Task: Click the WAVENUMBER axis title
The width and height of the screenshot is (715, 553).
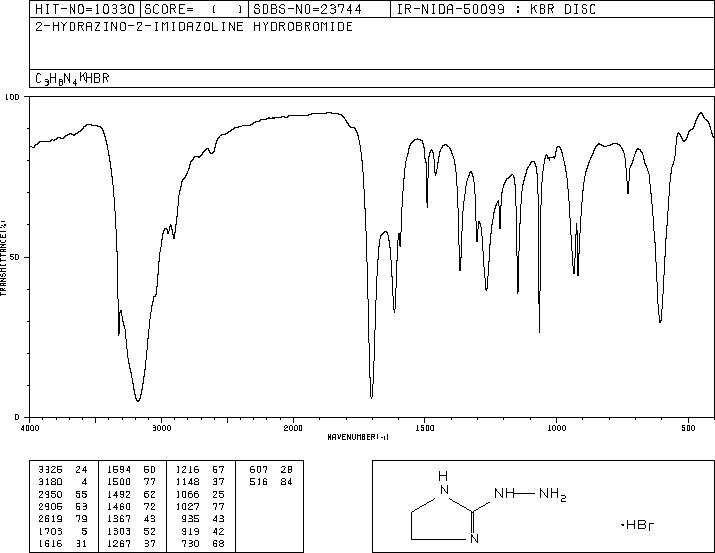Action: tap(358, 437)
